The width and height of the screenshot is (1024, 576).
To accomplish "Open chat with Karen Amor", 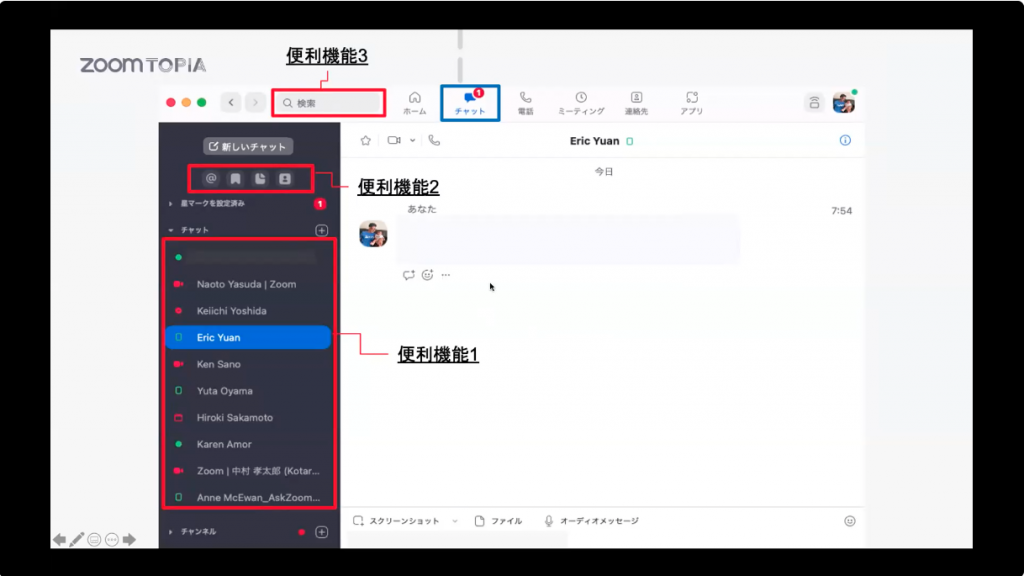I will pos(248,445).
